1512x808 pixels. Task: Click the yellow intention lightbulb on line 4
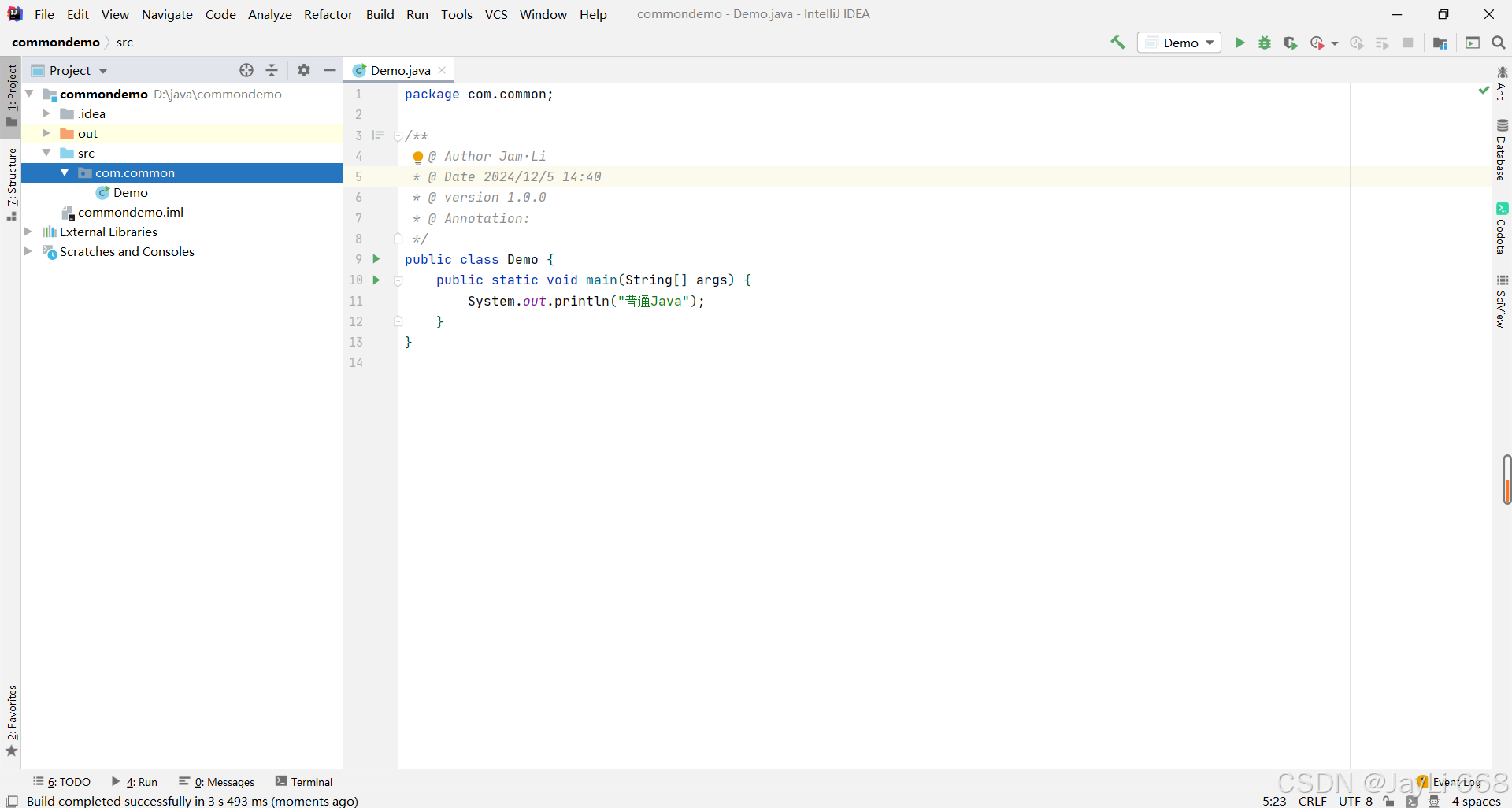418,157
